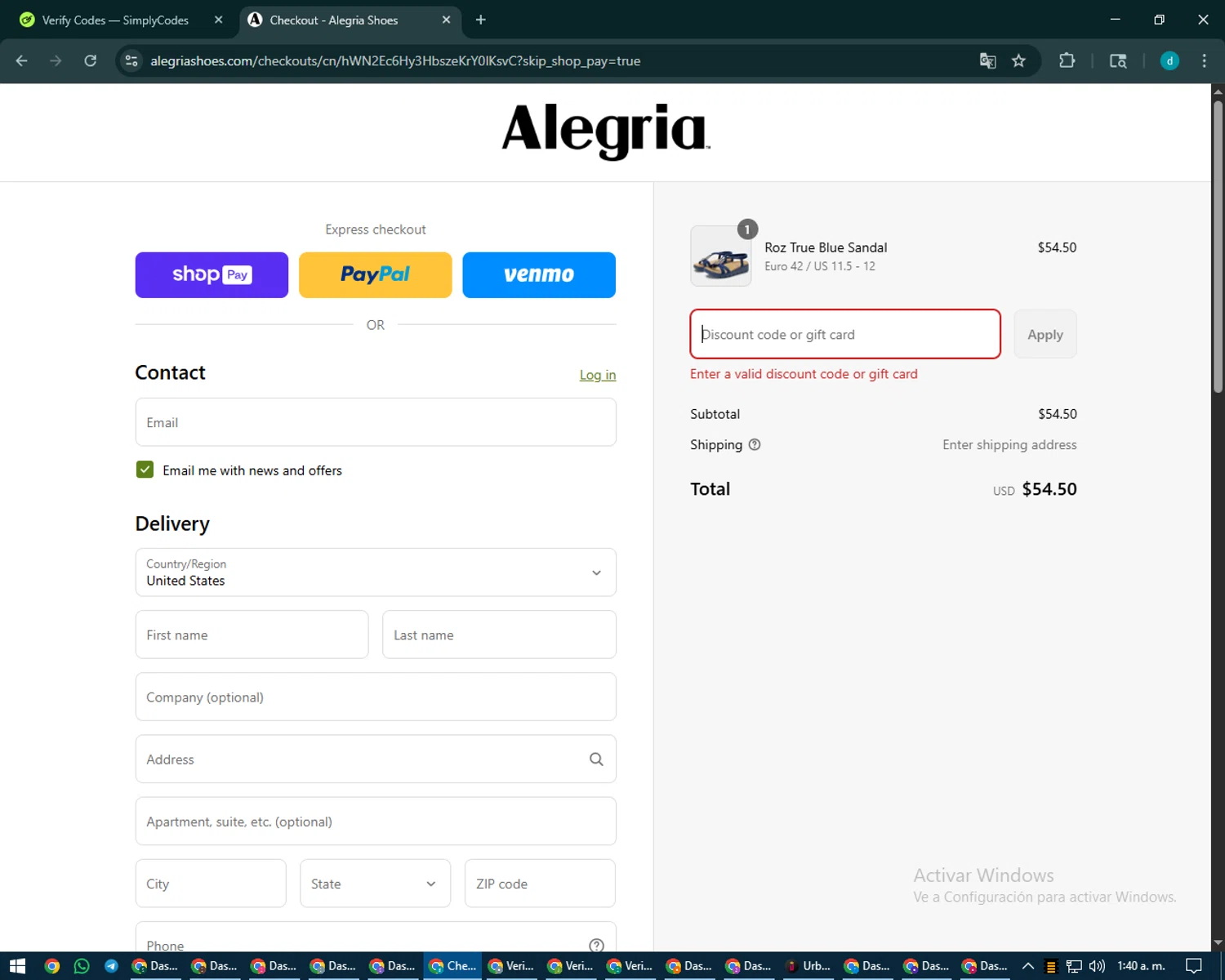The width and height of the screenshot is (1225, 980).
Task: Reload the checkout page
Action: [91, 60]
